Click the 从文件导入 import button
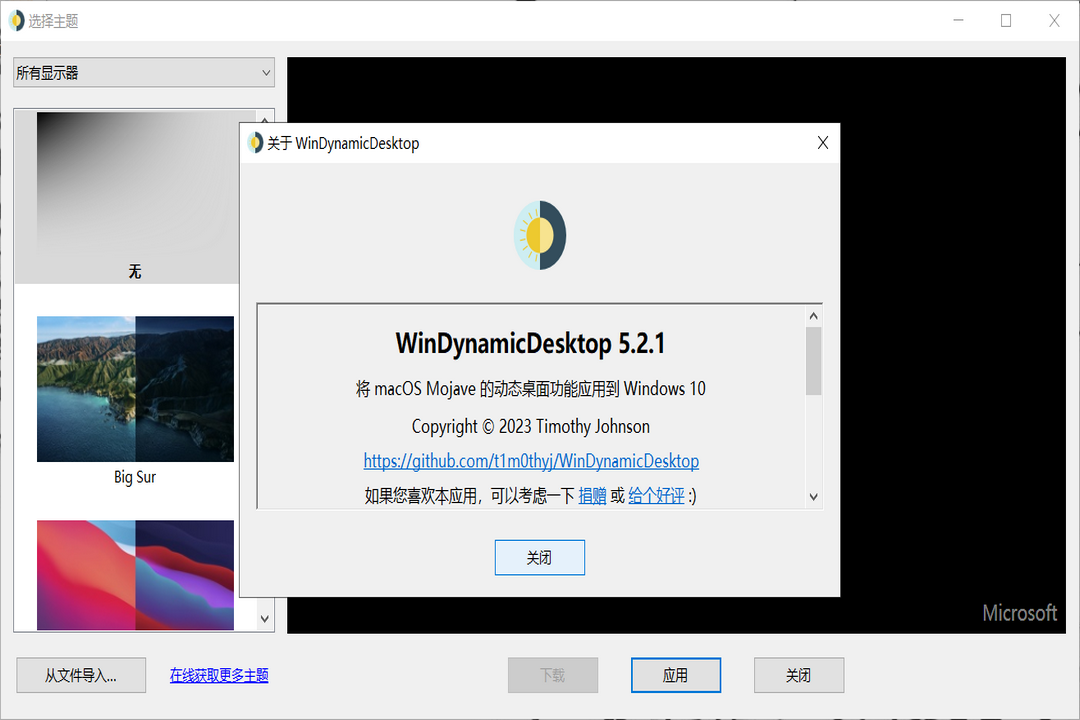 click(x=81, y=675)
